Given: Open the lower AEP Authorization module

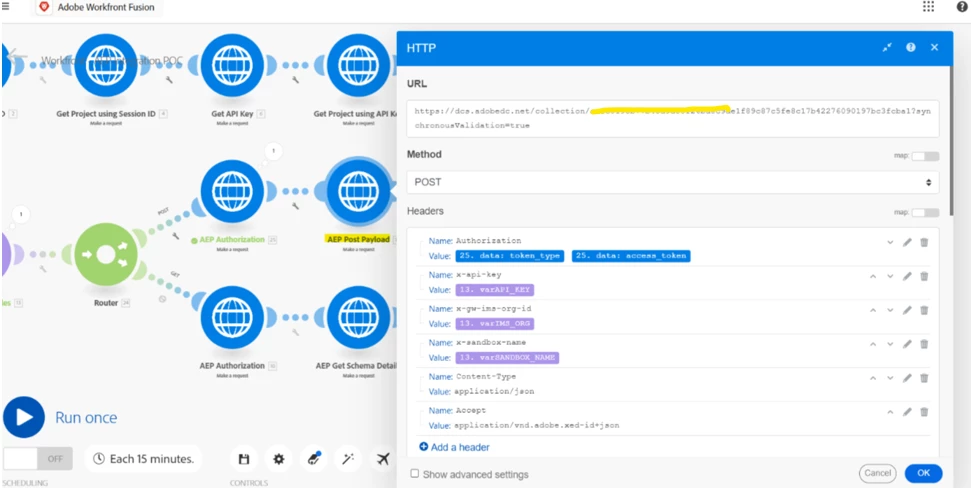Looking at the screenshot, I should [x=233, y=318].
